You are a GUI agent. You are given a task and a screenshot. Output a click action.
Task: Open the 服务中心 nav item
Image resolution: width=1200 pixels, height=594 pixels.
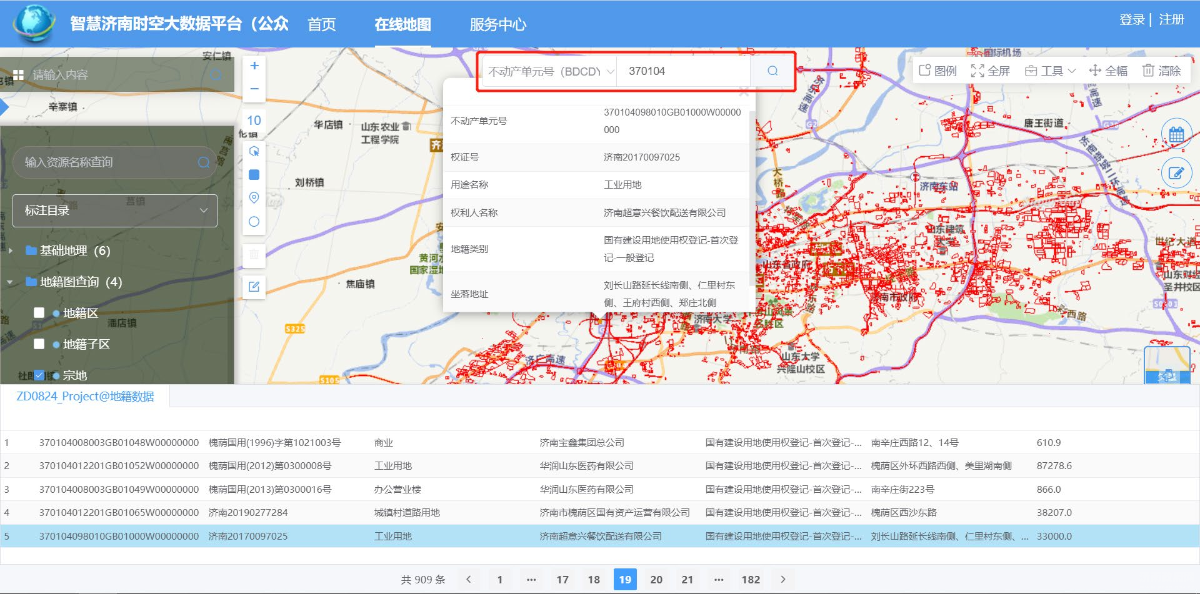pyautogui.click(x=497, y=24)
